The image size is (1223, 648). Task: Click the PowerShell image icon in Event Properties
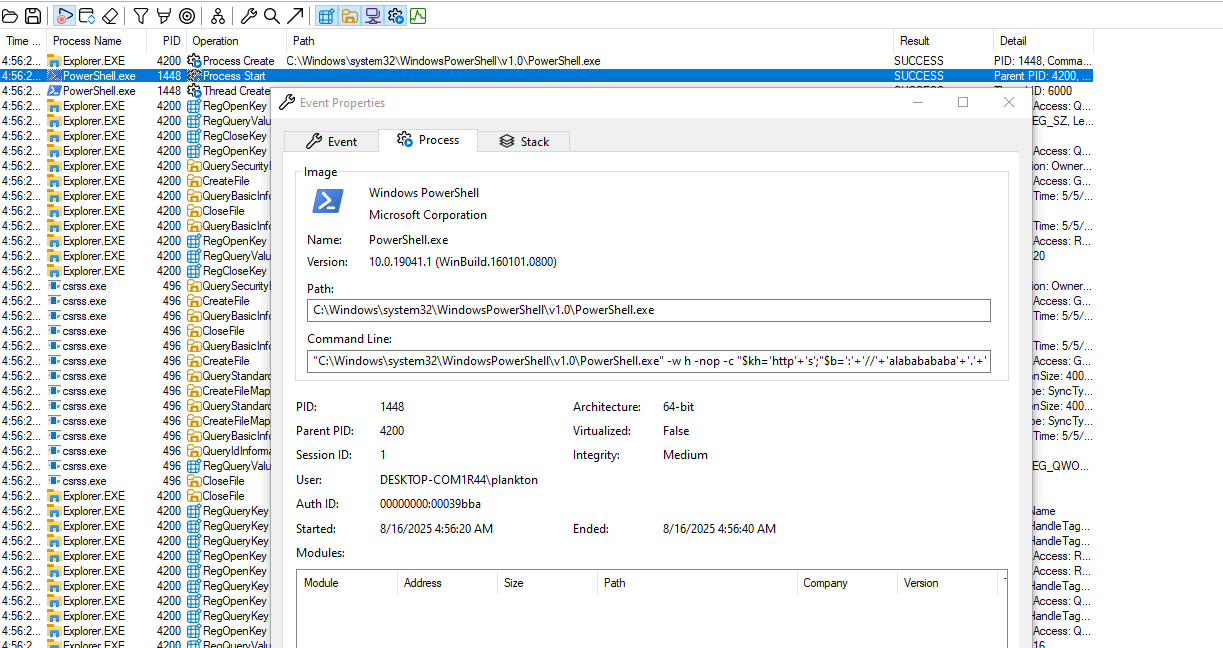(x=328, y=201)
